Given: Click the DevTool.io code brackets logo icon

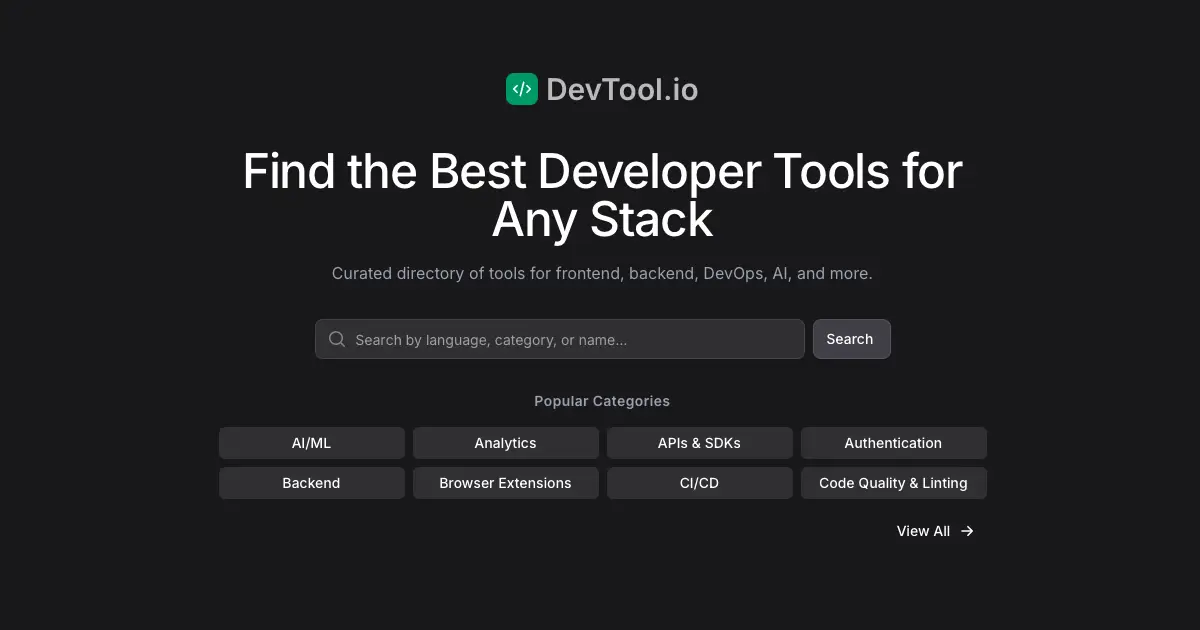Looking at the screenshot, I should [521, 88].
